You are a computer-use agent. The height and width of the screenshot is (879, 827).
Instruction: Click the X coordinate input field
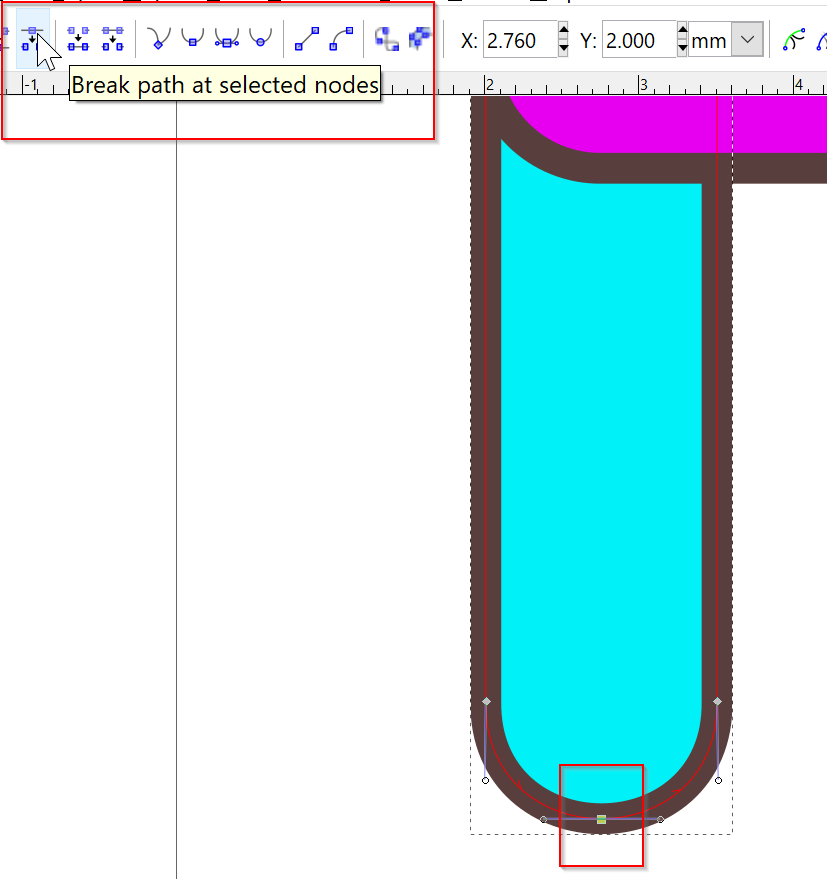coord(518,41)
